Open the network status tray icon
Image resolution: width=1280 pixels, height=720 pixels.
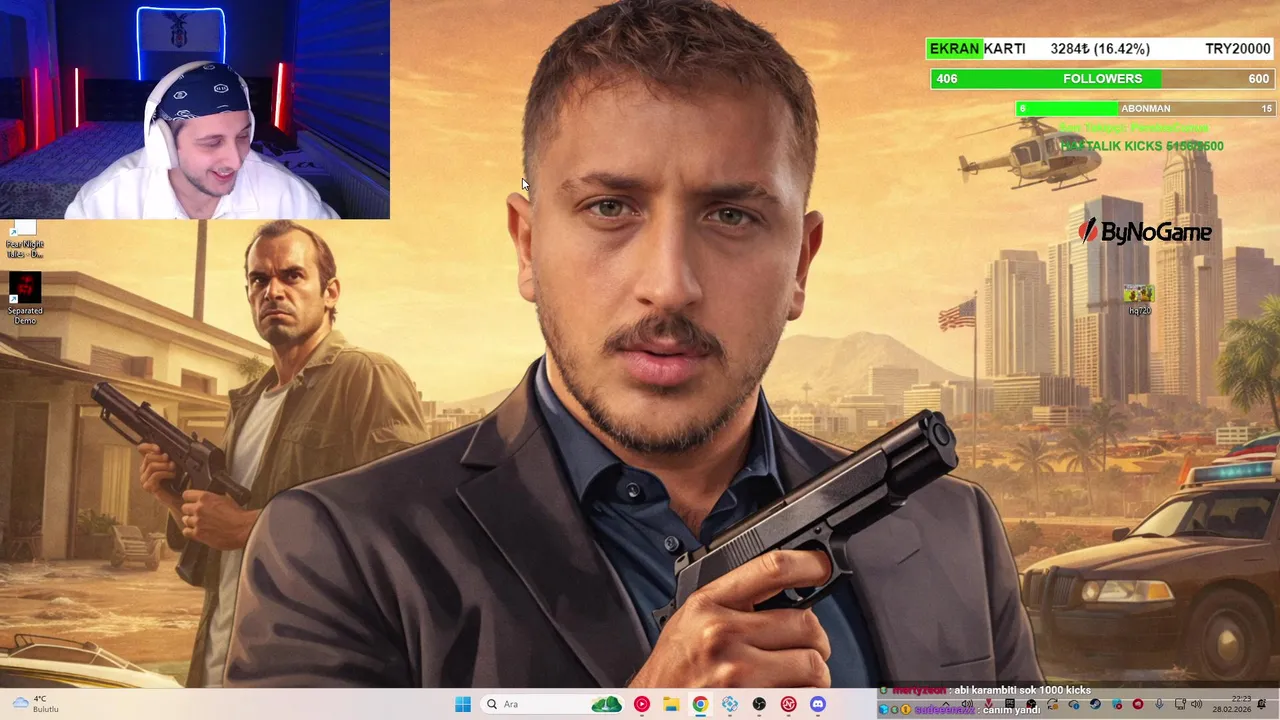tap(1180, 704)
